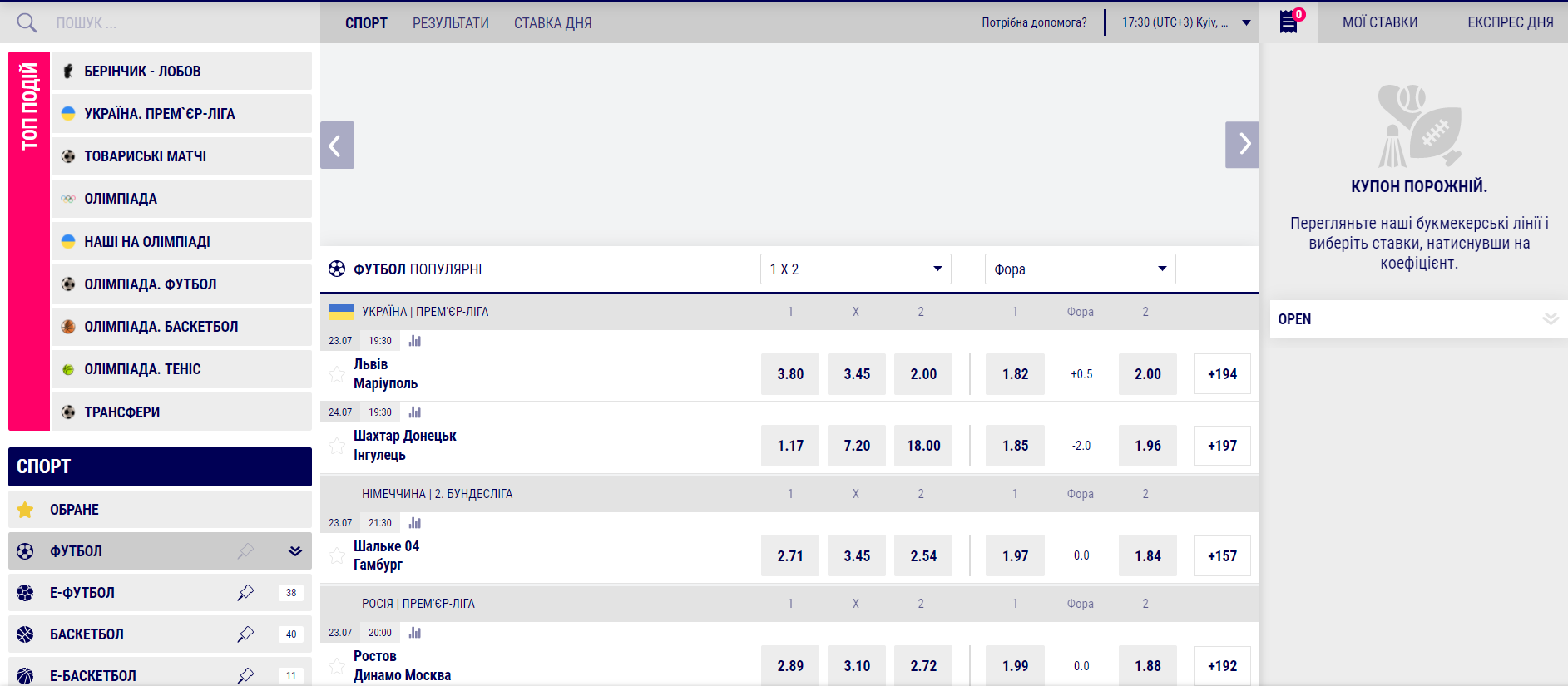Open the Ставка дня tab
Viewport: 1568px width, 686px height.
click(553, 23)
